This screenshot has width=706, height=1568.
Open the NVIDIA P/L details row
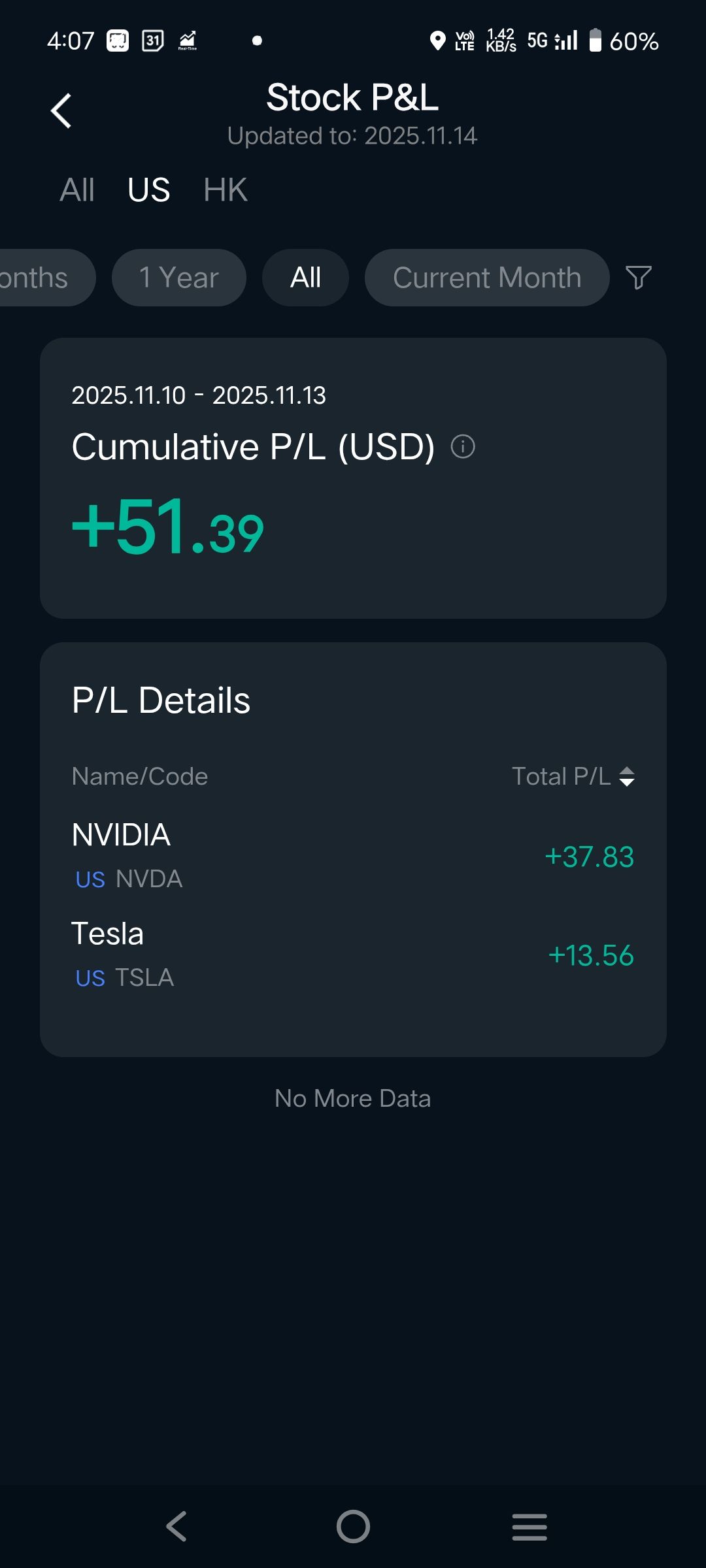[x=353, y=856]
